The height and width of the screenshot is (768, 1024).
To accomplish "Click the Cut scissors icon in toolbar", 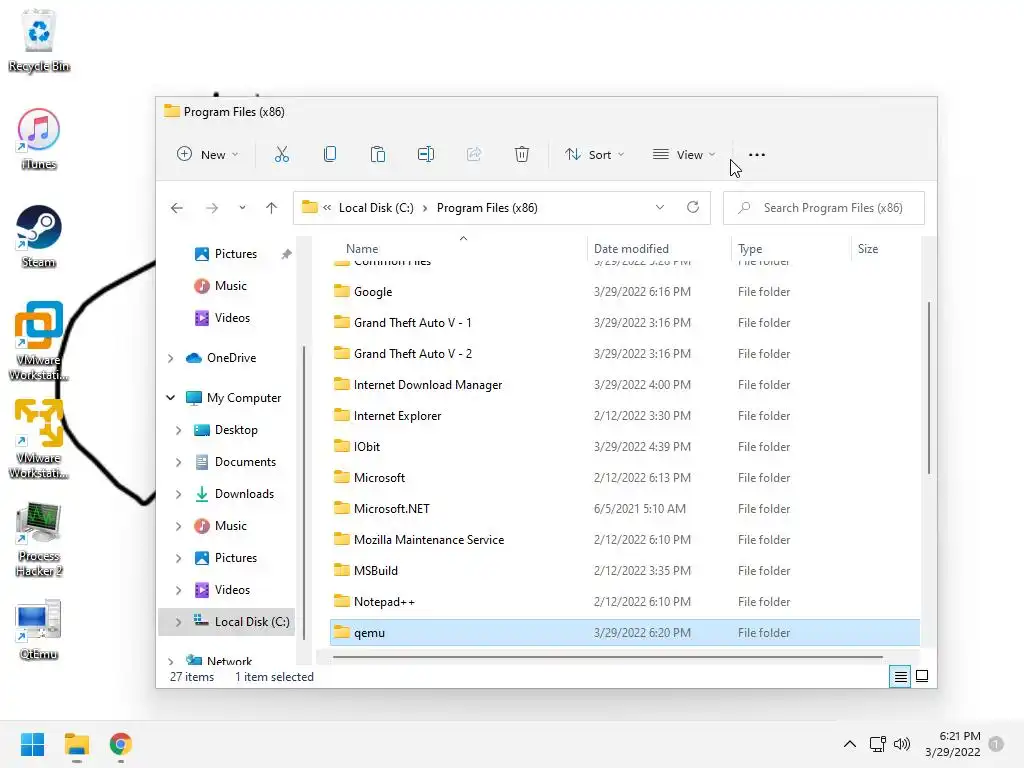I will [x=281, y=155].
